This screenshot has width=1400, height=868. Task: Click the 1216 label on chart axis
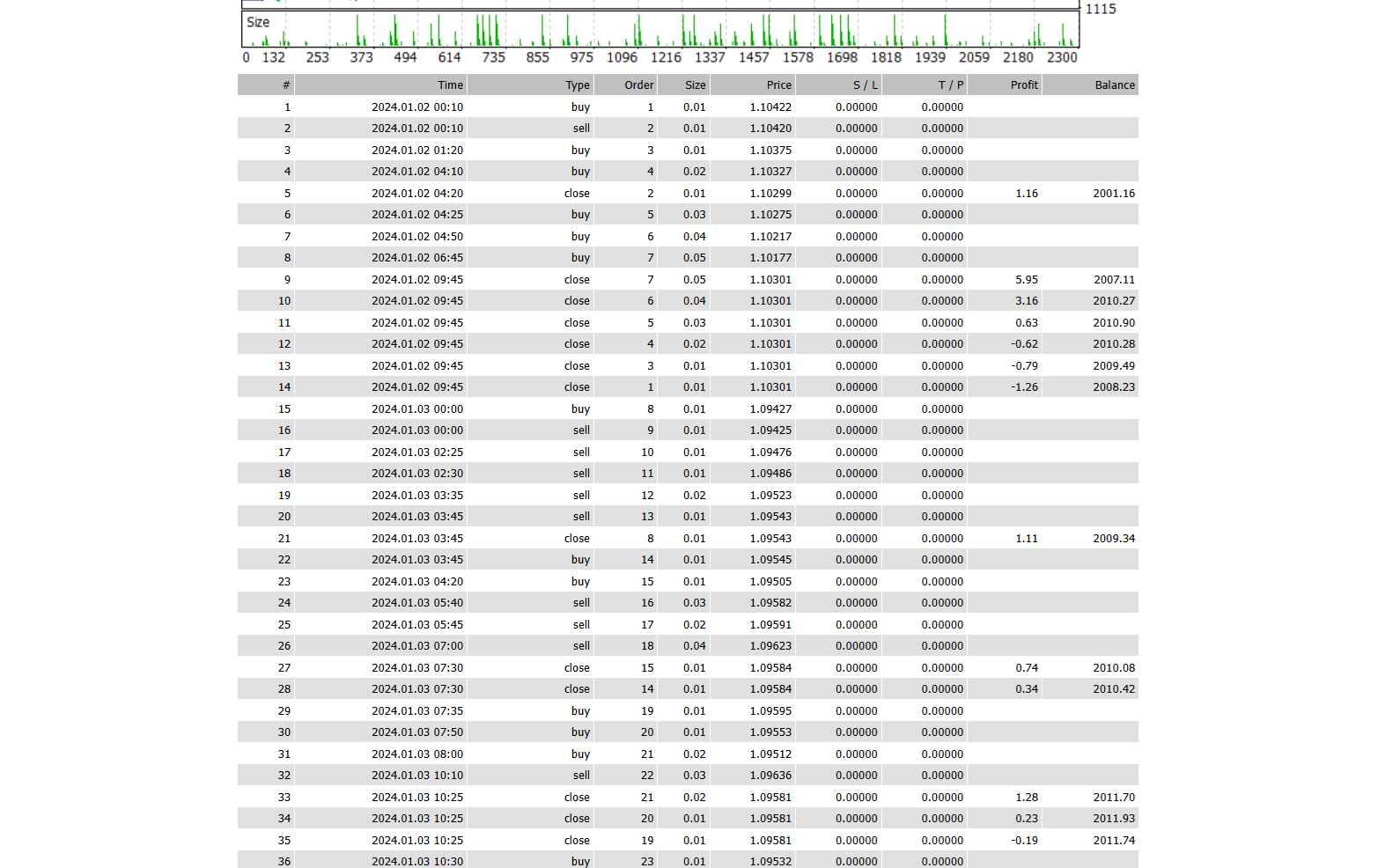666,57
